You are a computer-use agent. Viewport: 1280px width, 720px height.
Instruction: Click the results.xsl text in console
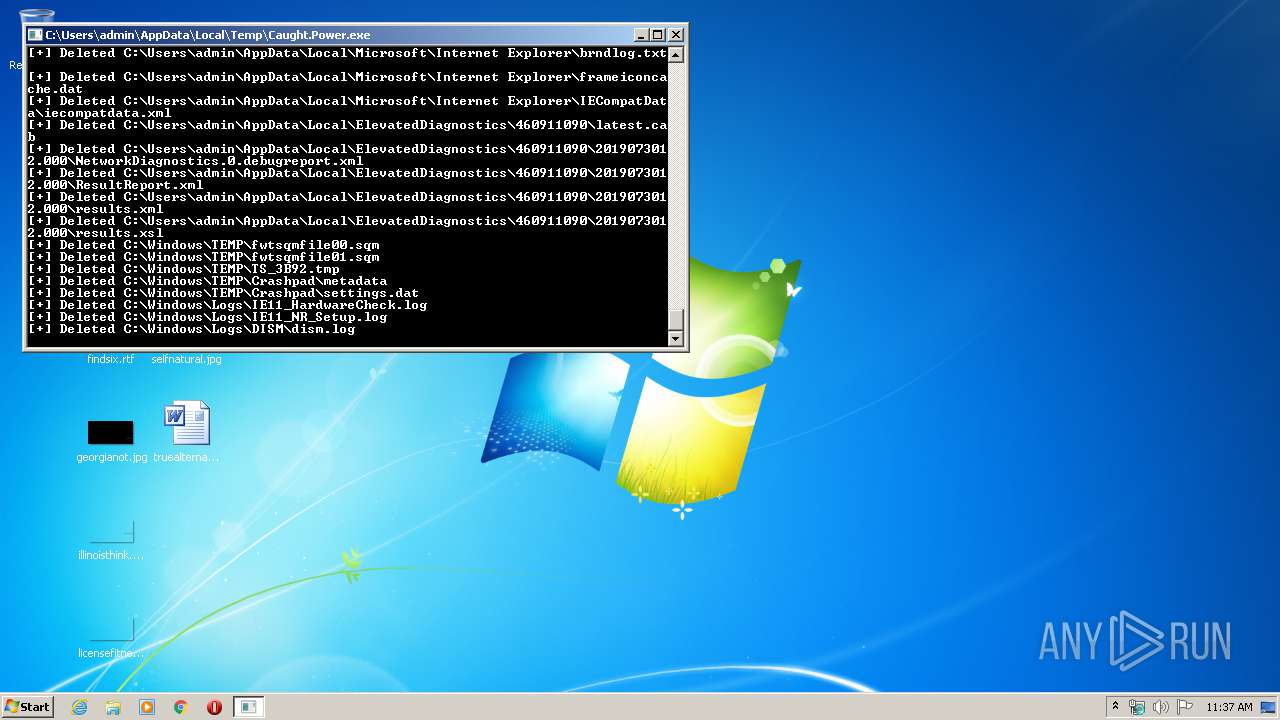click(x=120, y=233)
